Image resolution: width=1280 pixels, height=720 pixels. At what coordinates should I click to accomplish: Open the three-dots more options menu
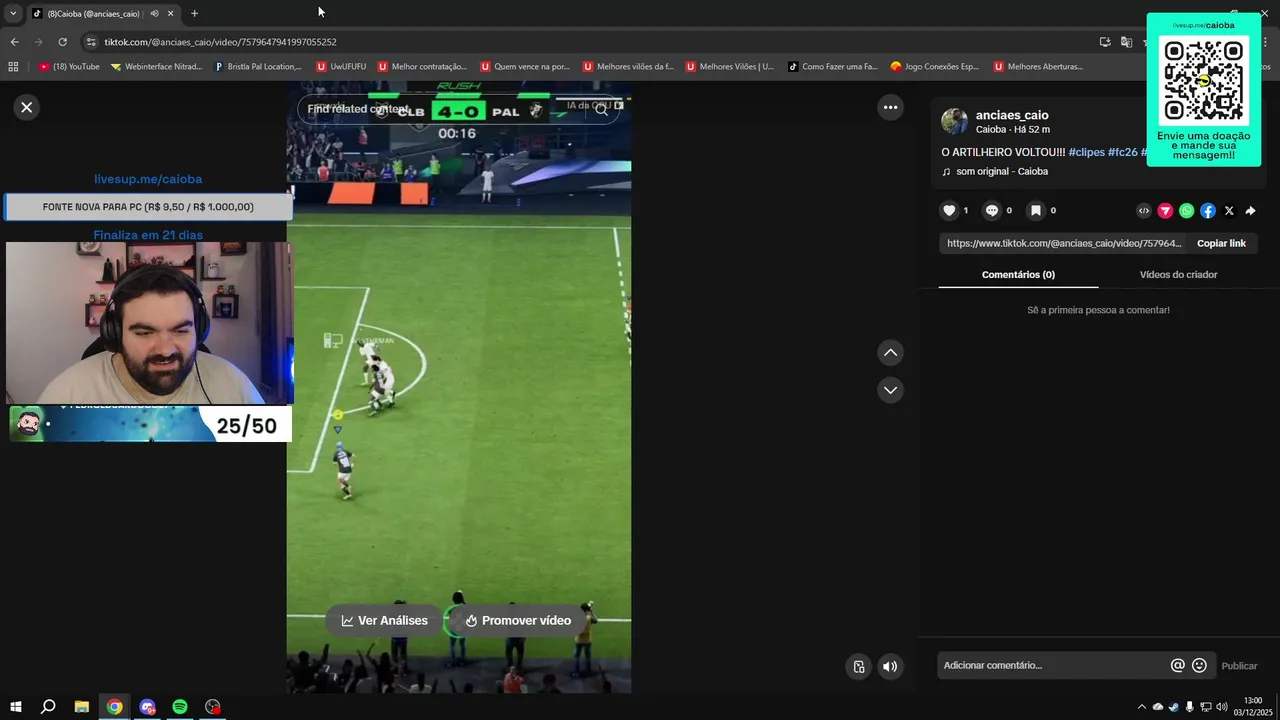pos(890,107)
